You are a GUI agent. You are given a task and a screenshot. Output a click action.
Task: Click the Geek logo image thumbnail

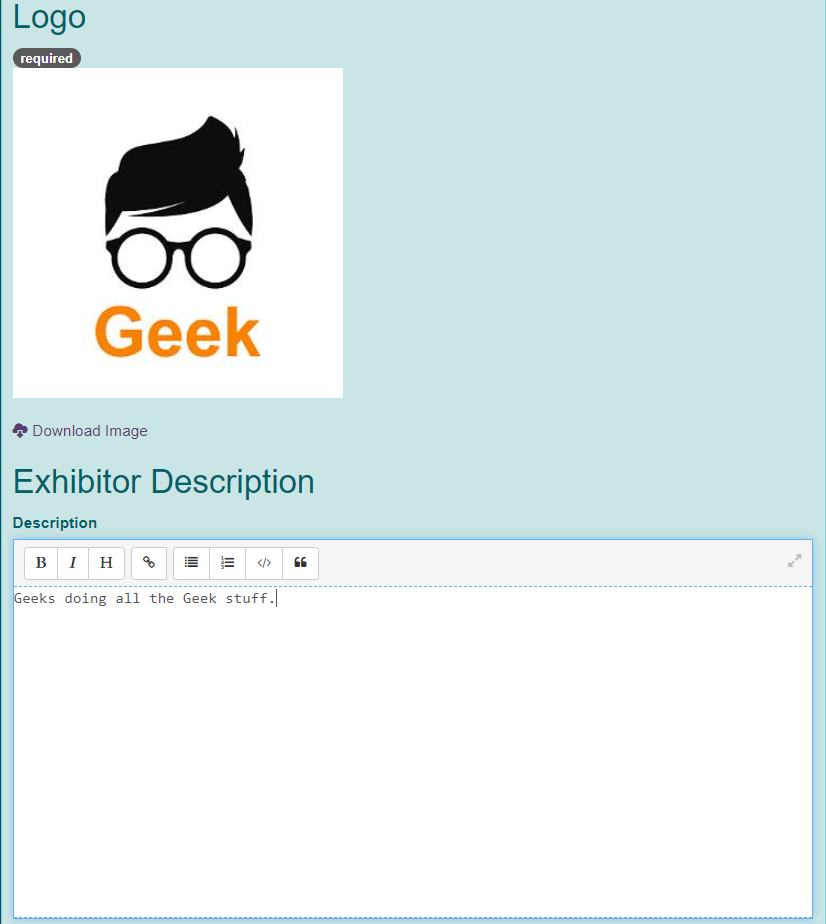click(178, 233)
